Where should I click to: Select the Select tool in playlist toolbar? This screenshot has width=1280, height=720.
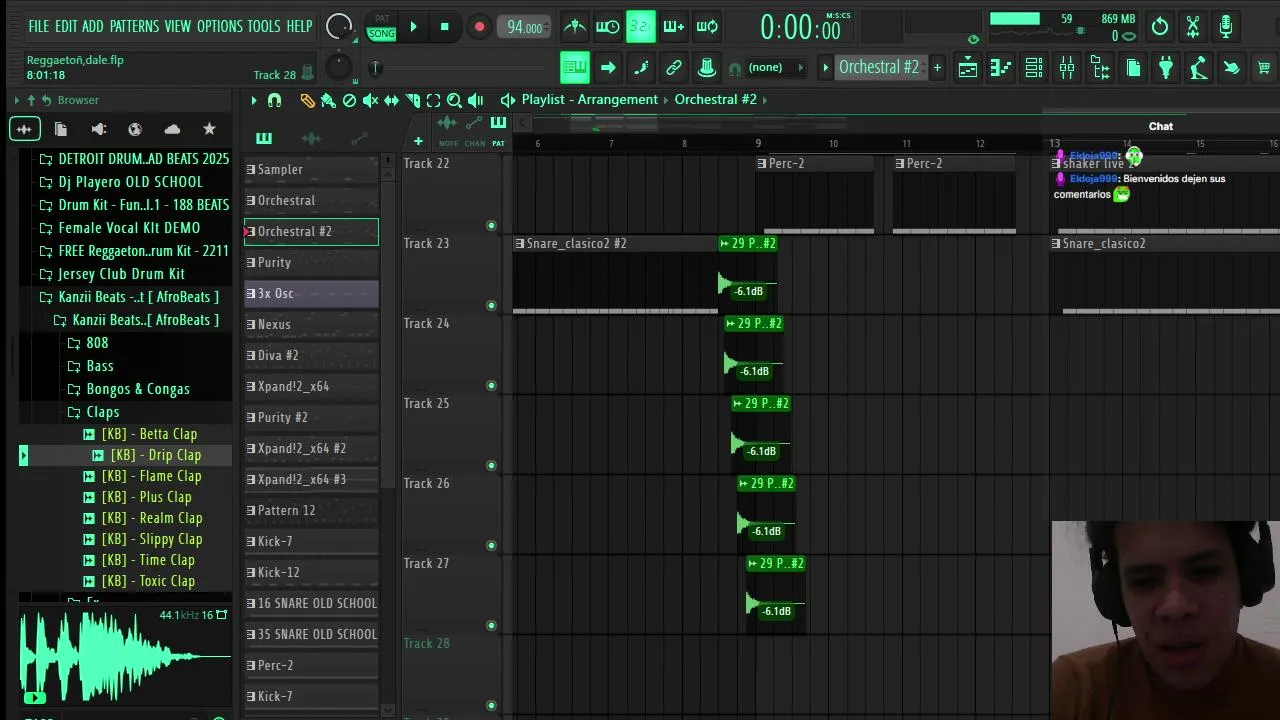pyautogui.click(x=433, y=100)
